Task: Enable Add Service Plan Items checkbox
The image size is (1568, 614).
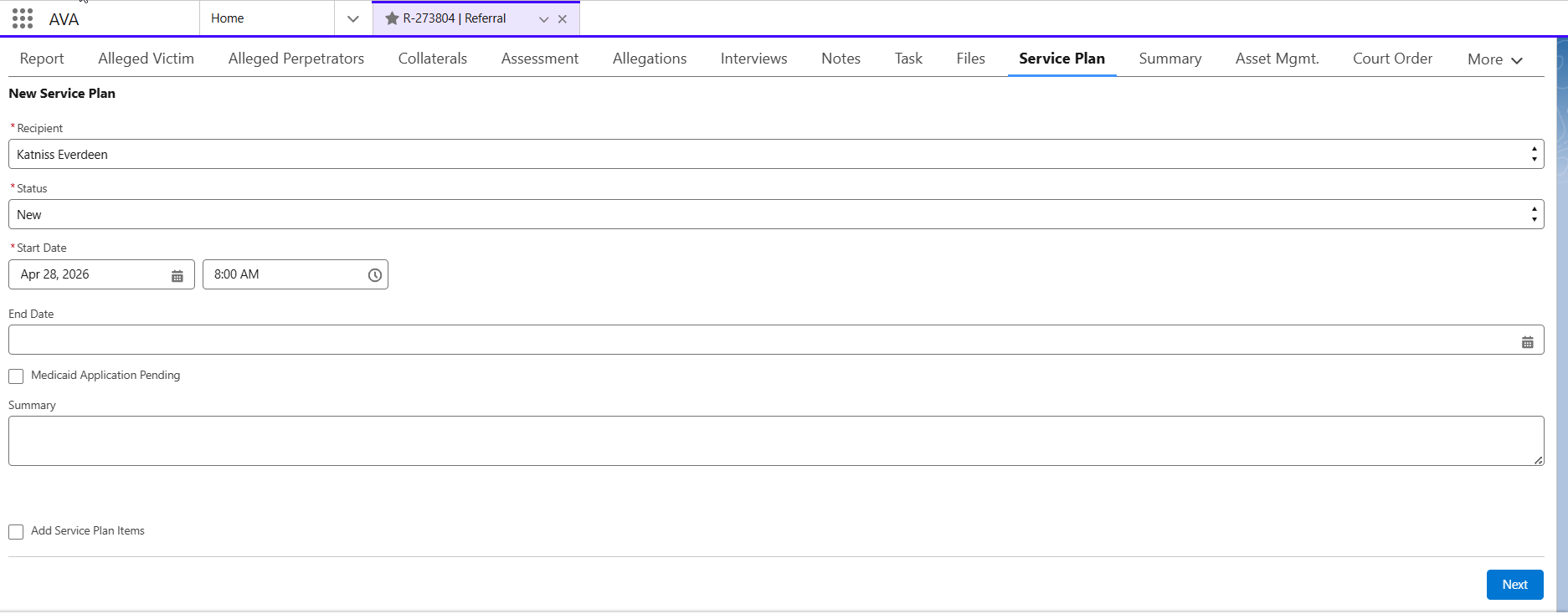Action: coord(16,532)
